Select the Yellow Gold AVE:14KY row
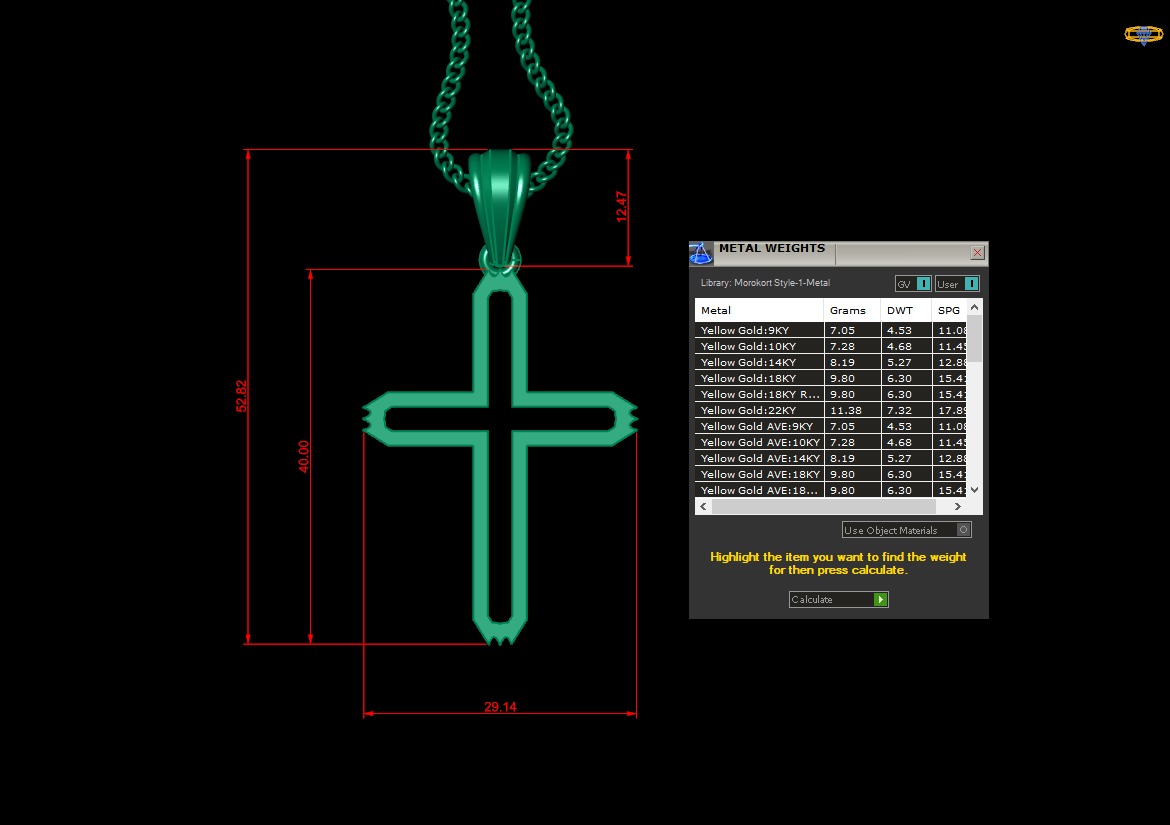Viewport: 1170px width, 825px height. [830, 458]
